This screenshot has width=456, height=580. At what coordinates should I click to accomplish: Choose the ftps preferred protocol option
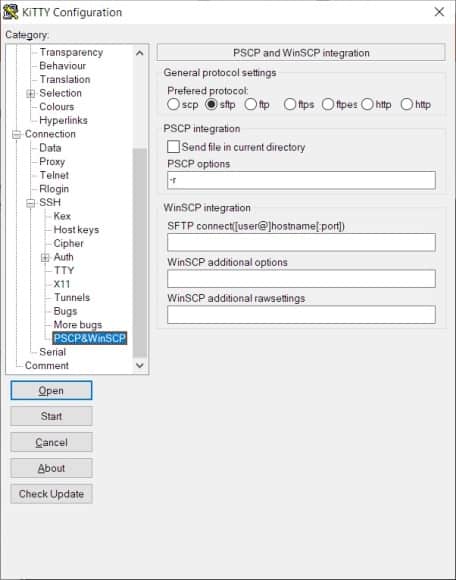coord(290,104)
